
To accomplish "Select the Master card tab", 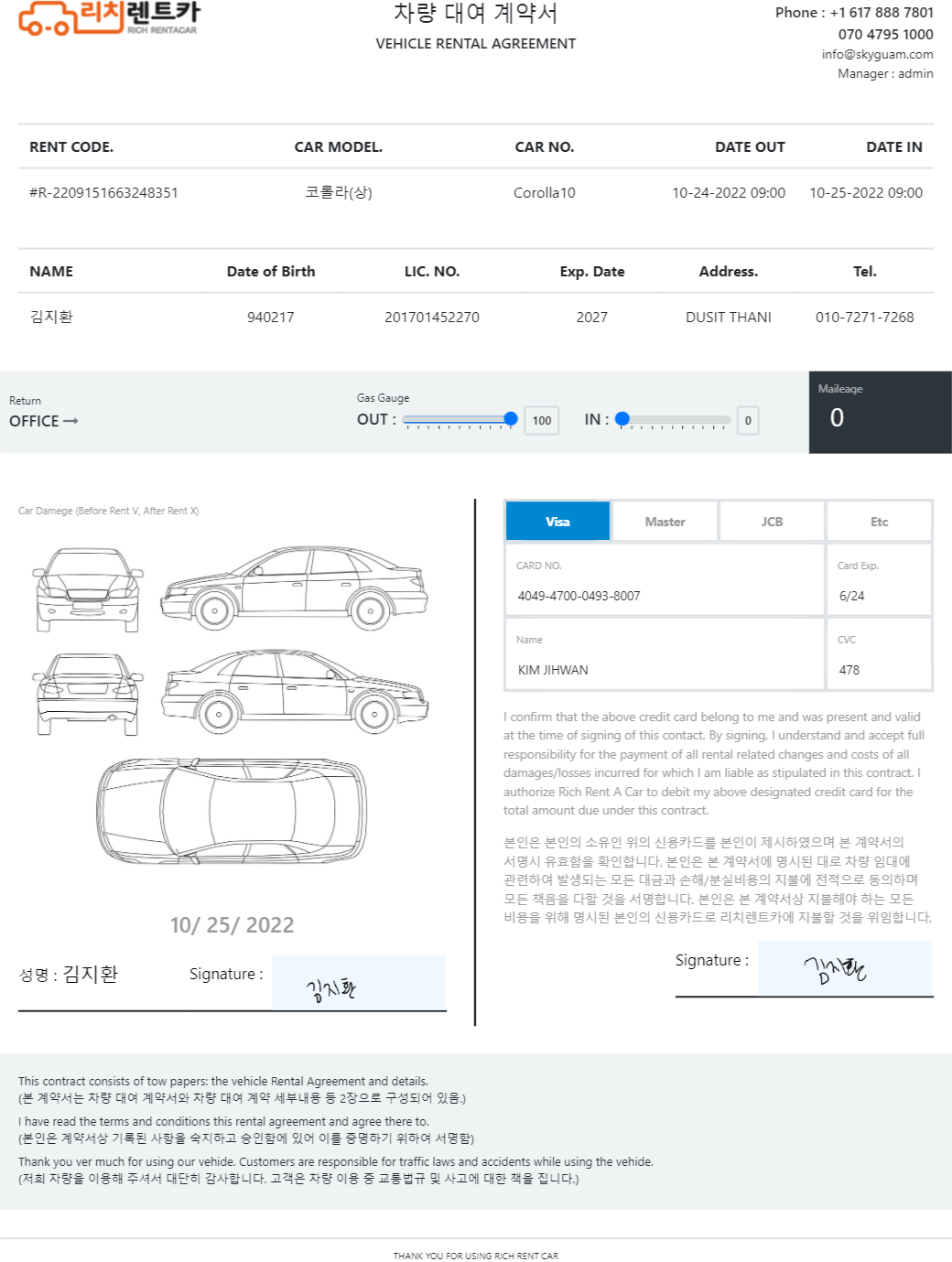I will click(665, 522).
